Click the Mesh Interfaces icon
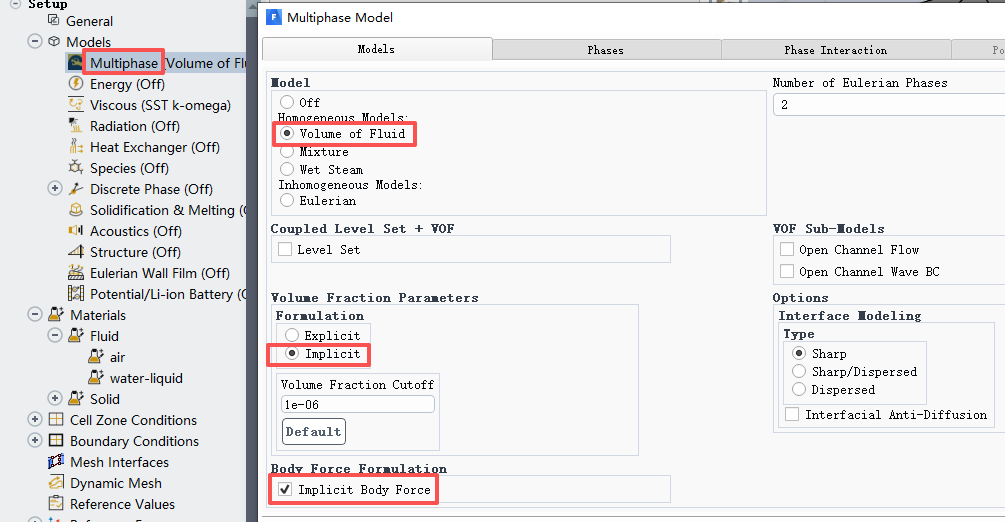Screen dimensions: 1005x522 [x=56, y=461]
